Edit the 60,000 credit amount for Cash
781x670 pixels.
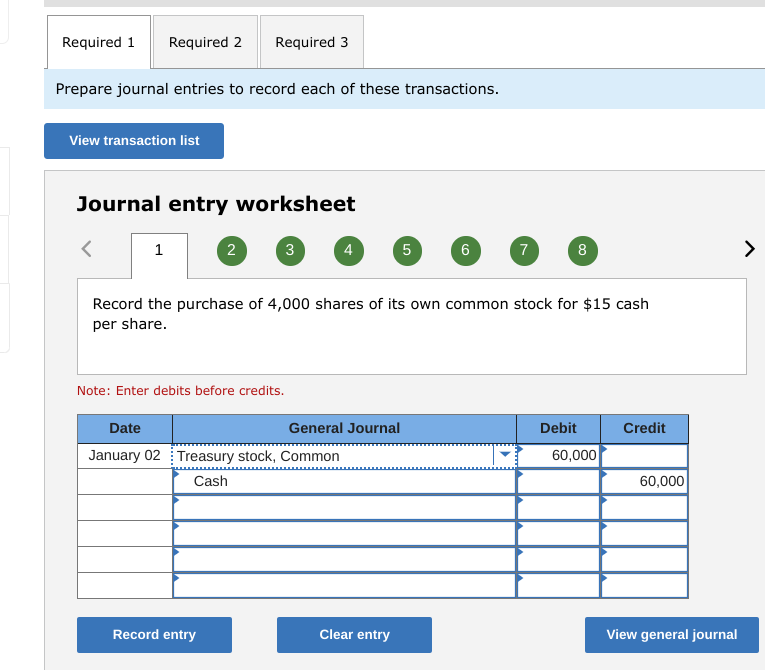coord(645,481)
